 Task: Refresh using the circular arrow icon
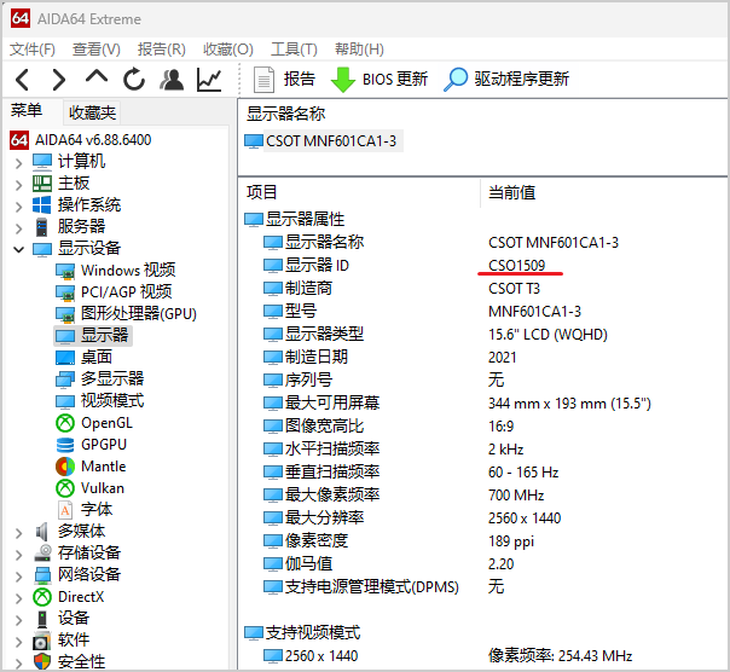click(134, 79)
